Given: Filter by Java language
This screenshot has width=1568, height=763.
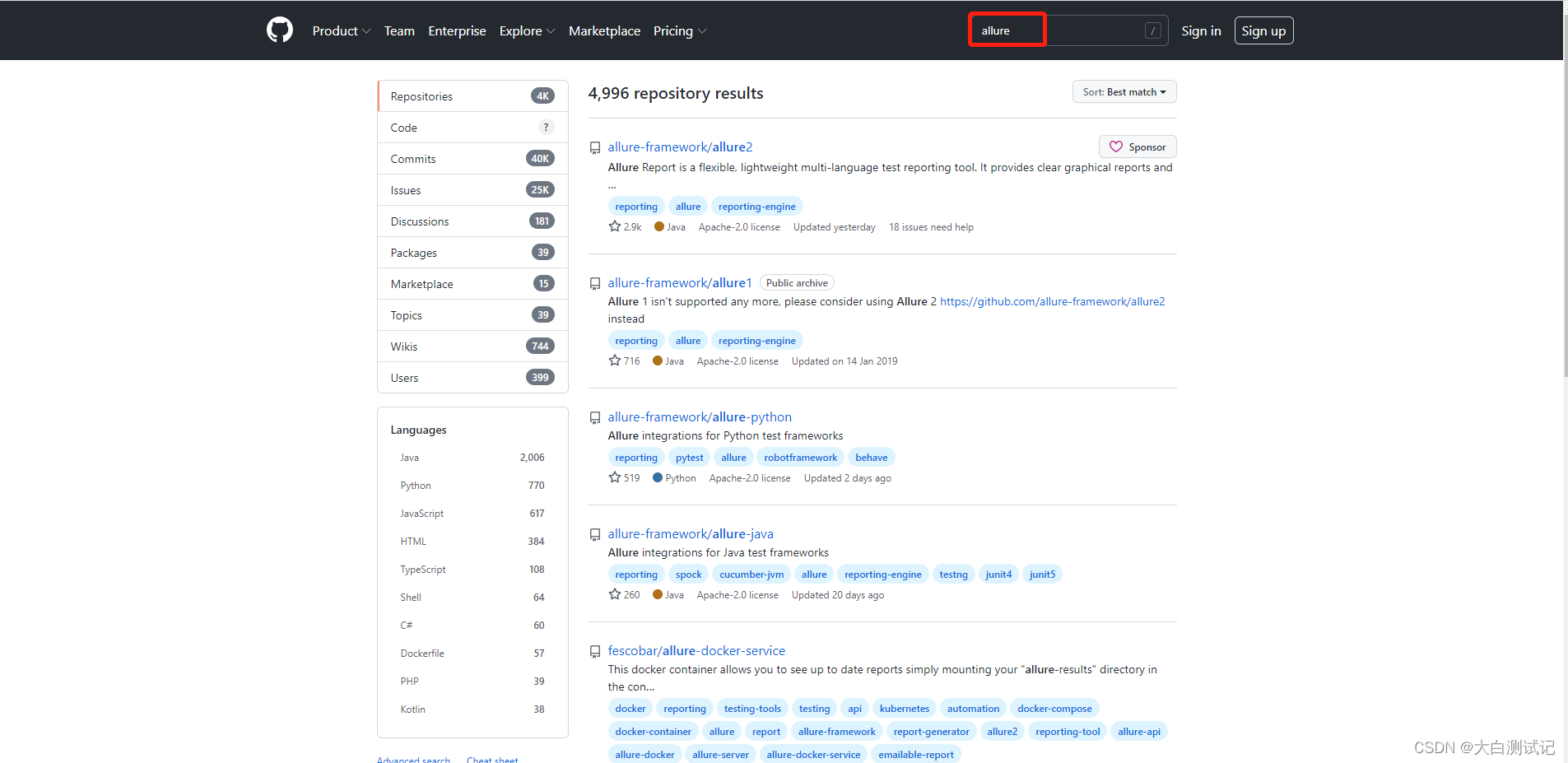Looking at the screenshot, I should [x=472, y=458].
